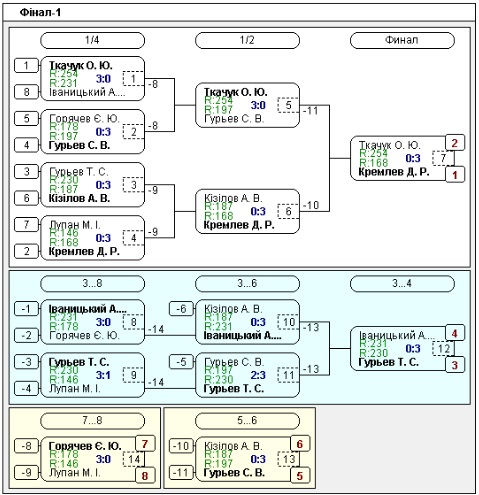Click seed box 8 beside Іваницький's quarterfinal

click(26, 92)
